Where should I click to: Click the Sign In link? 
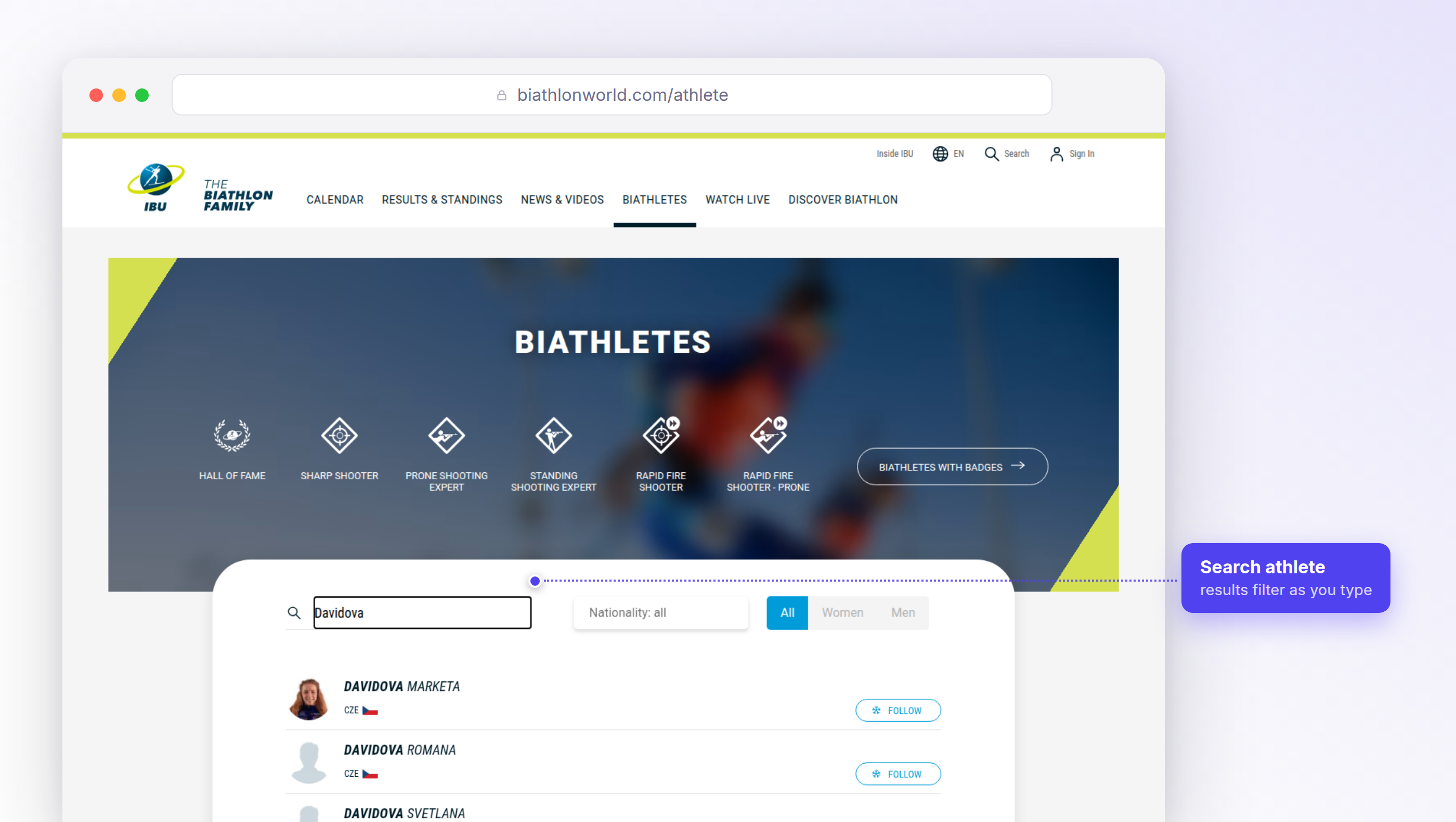click(x=1082, y=154)
